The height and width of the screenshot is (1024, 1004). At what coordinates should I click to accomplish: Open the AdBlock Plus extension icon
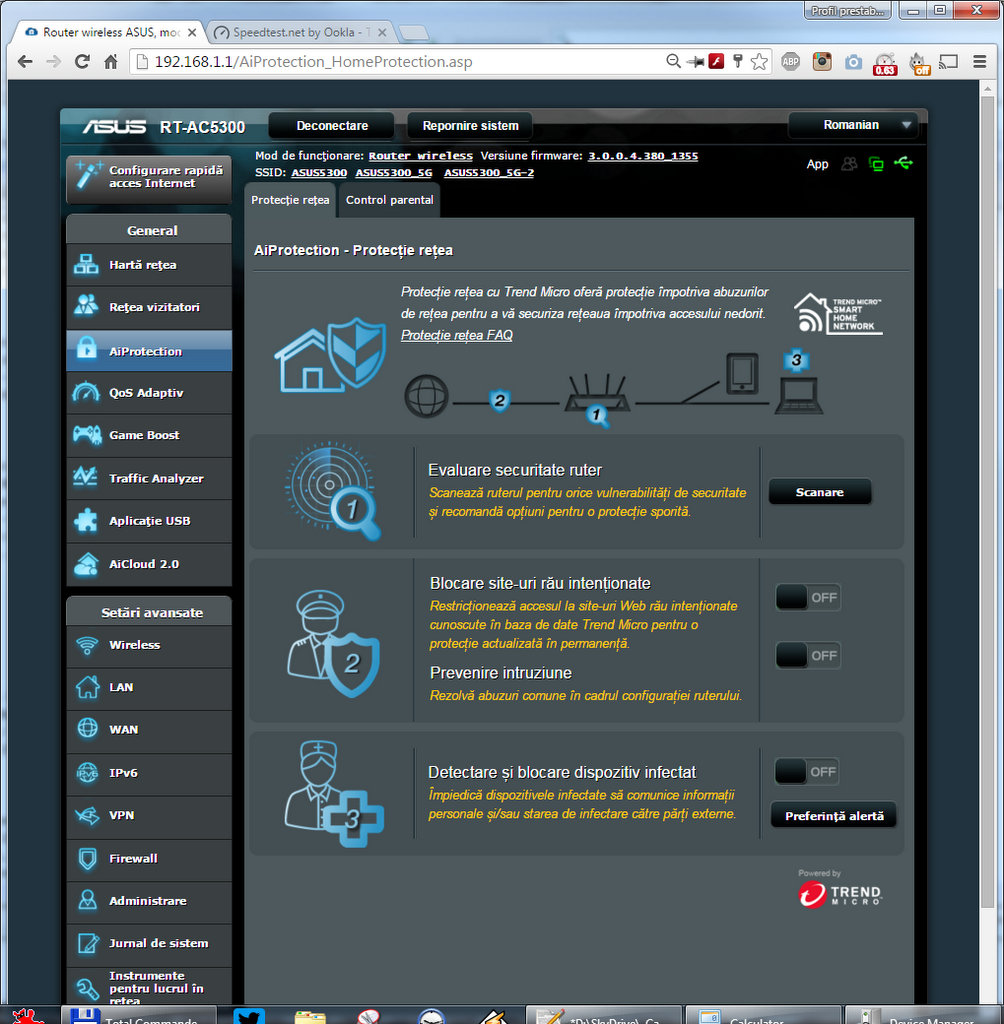(790, 62)
